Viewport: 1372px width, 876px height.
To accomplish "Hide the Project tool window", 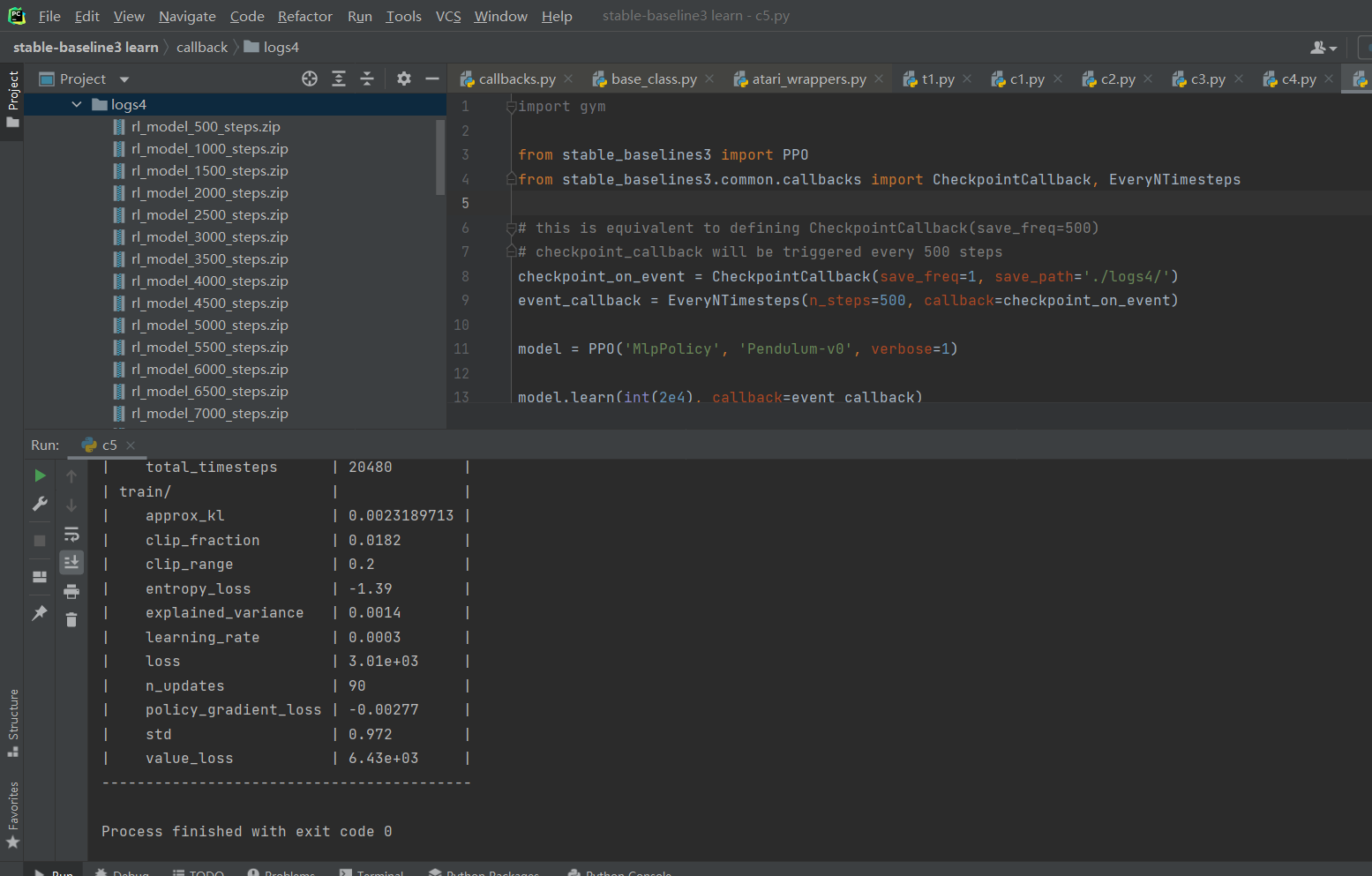I will [x=431, y=79].
